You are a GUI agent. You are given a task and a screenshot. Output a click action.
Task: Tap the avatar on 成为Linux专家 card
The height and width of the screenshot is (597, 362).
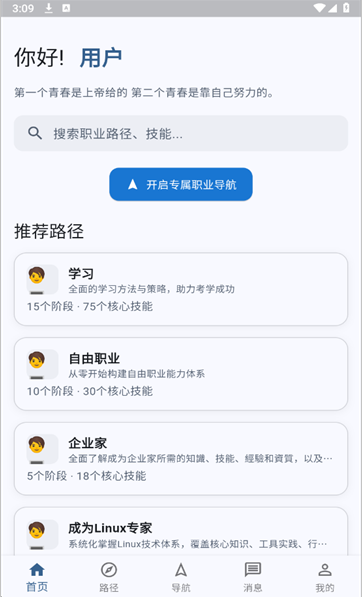click(x=42, y=534)
